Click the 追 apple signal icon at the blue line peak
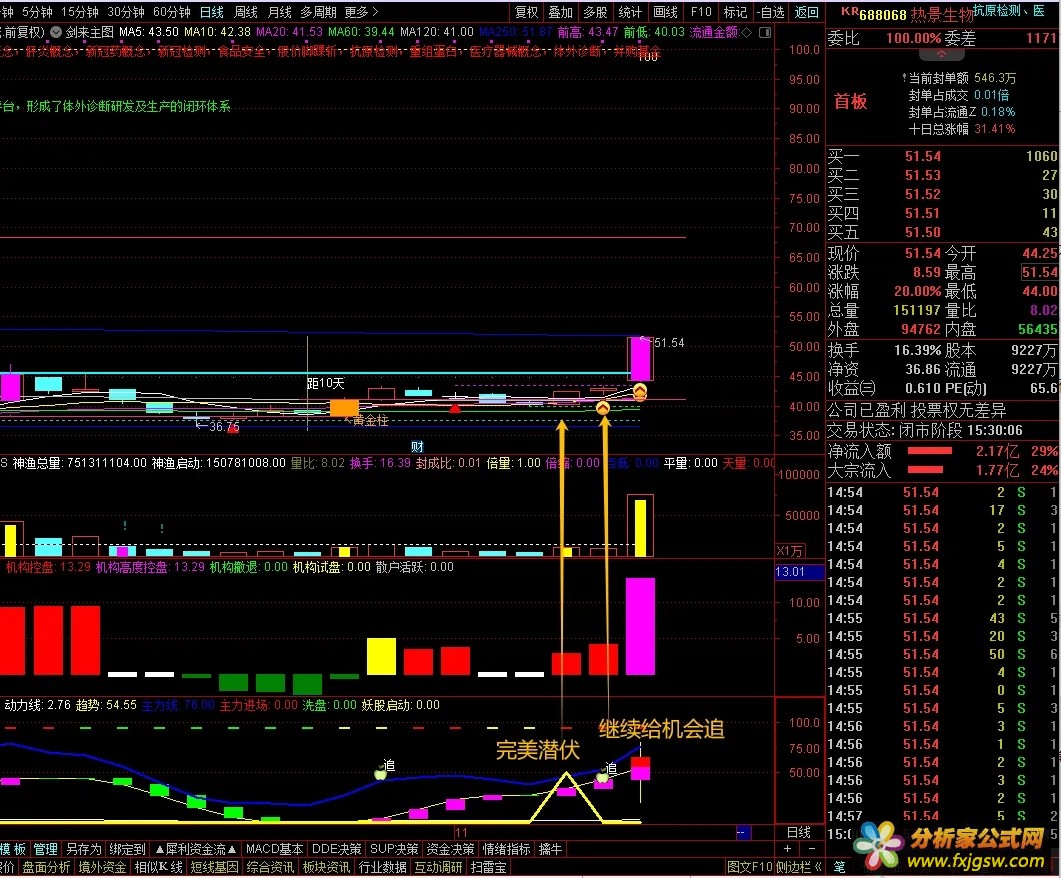Viewport: 1061px width, 878px height. pyautogui.click(x=381, y=772)
